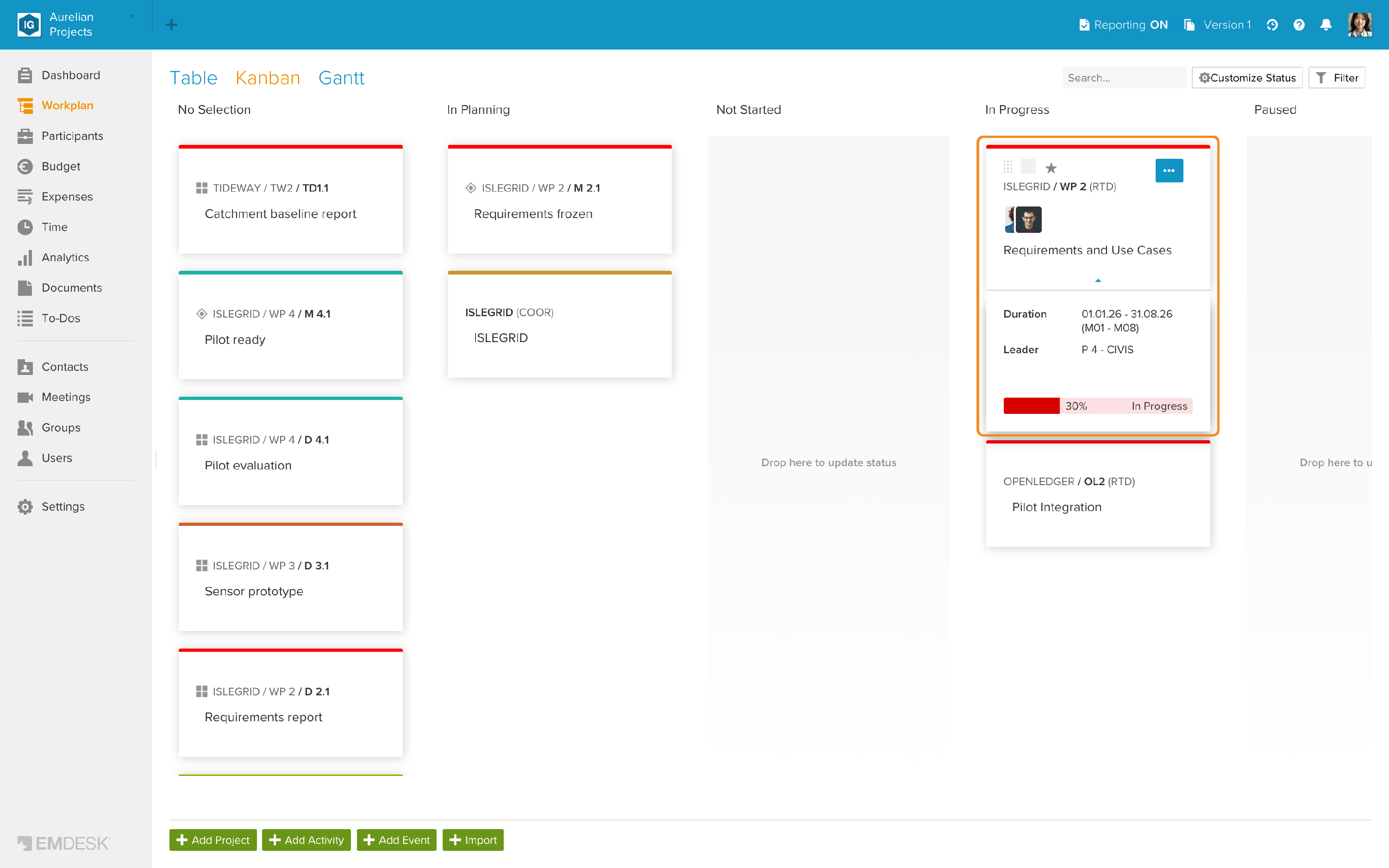Click the notifications bell icon

pos(1326,25)
